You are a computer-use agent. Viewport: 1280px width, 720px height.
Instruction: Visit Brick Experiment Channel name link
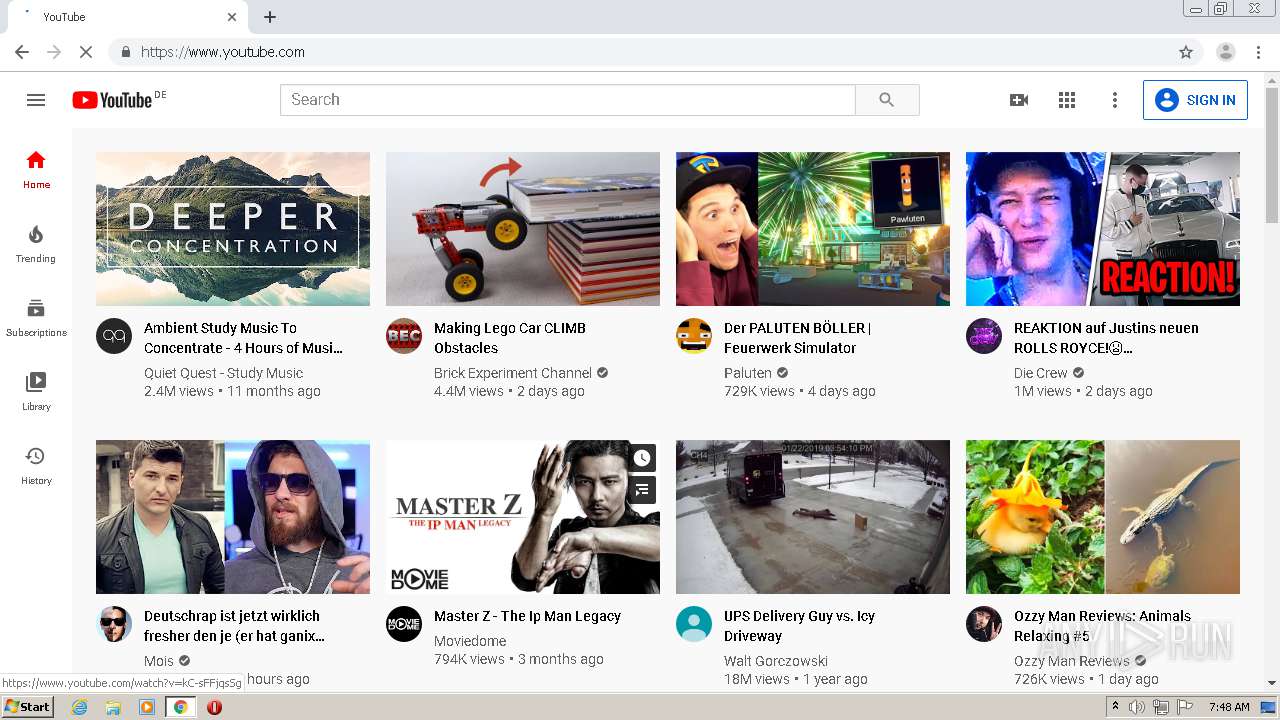pyautogui.click(x=513, y=373)
